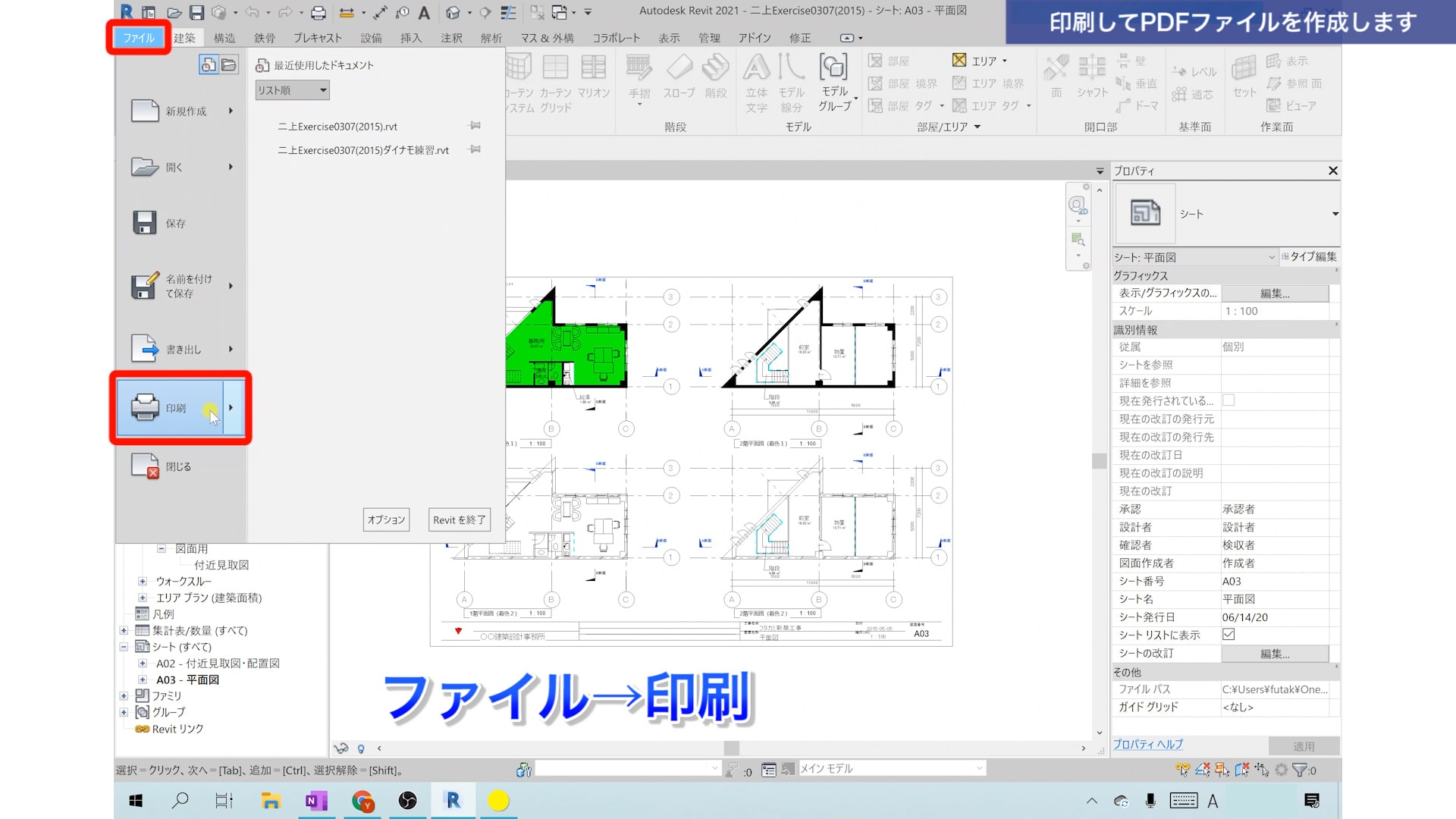Screen dimensions: 1456x819
Task: Click the Open Documents view icon
Action: coord(229,65)
